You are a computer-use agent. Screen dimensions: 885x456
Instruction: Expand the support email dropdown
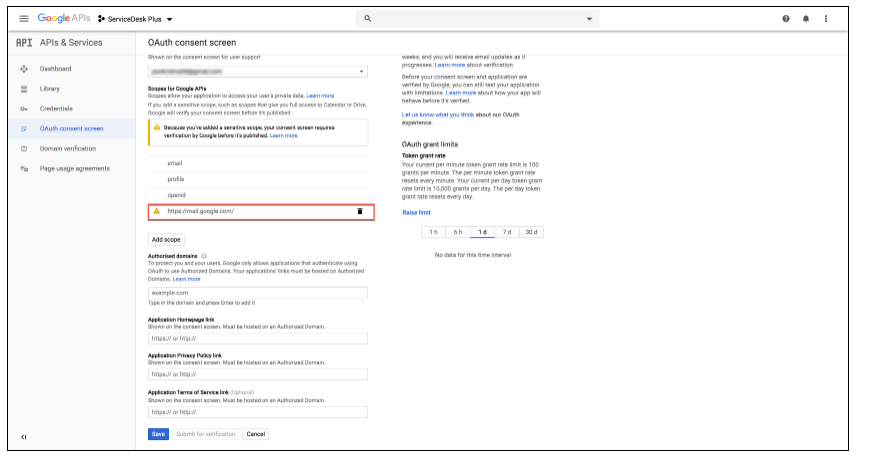coord(360,72)
